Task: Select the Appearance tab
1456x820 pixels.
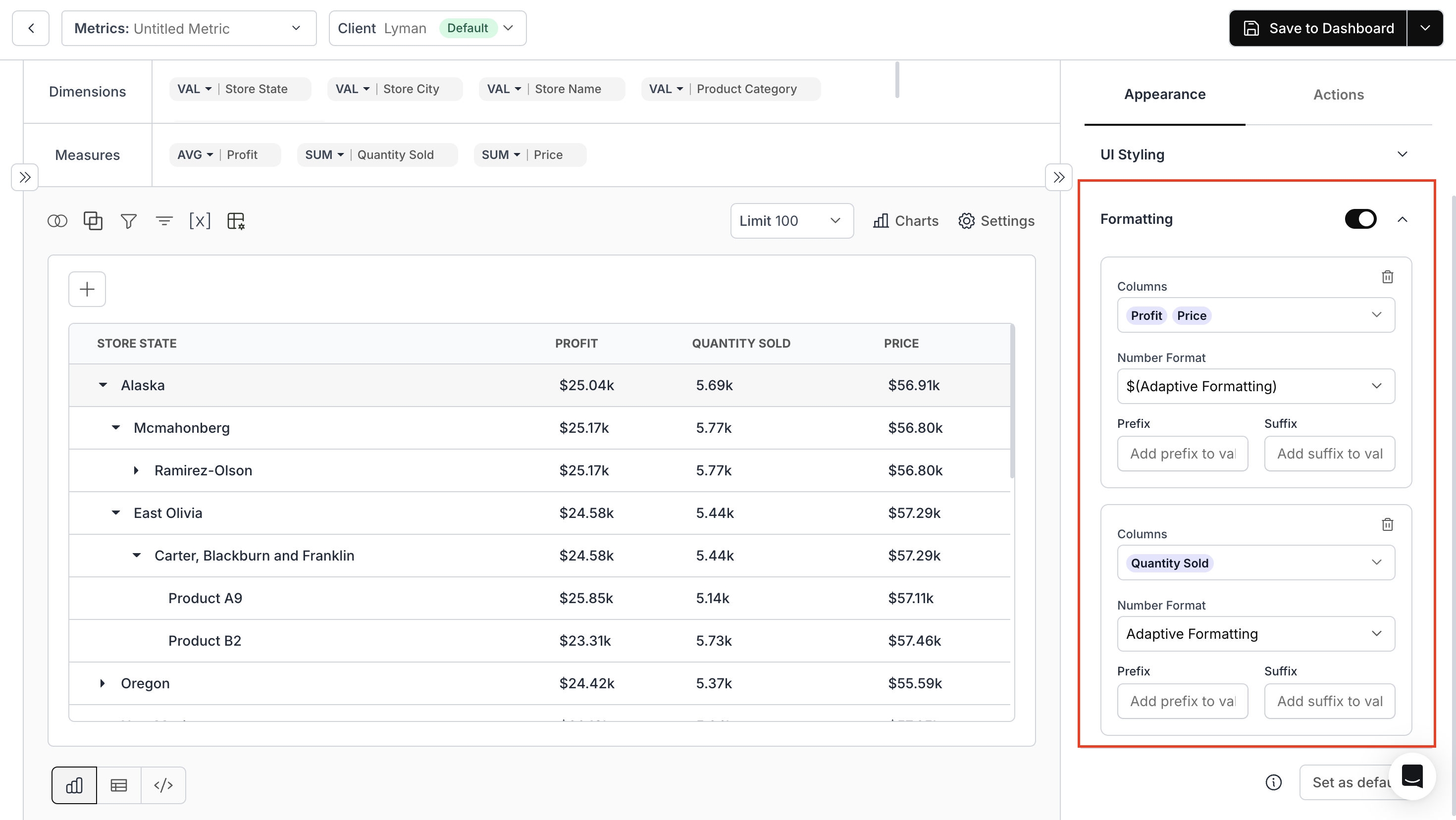Action: (1164, 95)
